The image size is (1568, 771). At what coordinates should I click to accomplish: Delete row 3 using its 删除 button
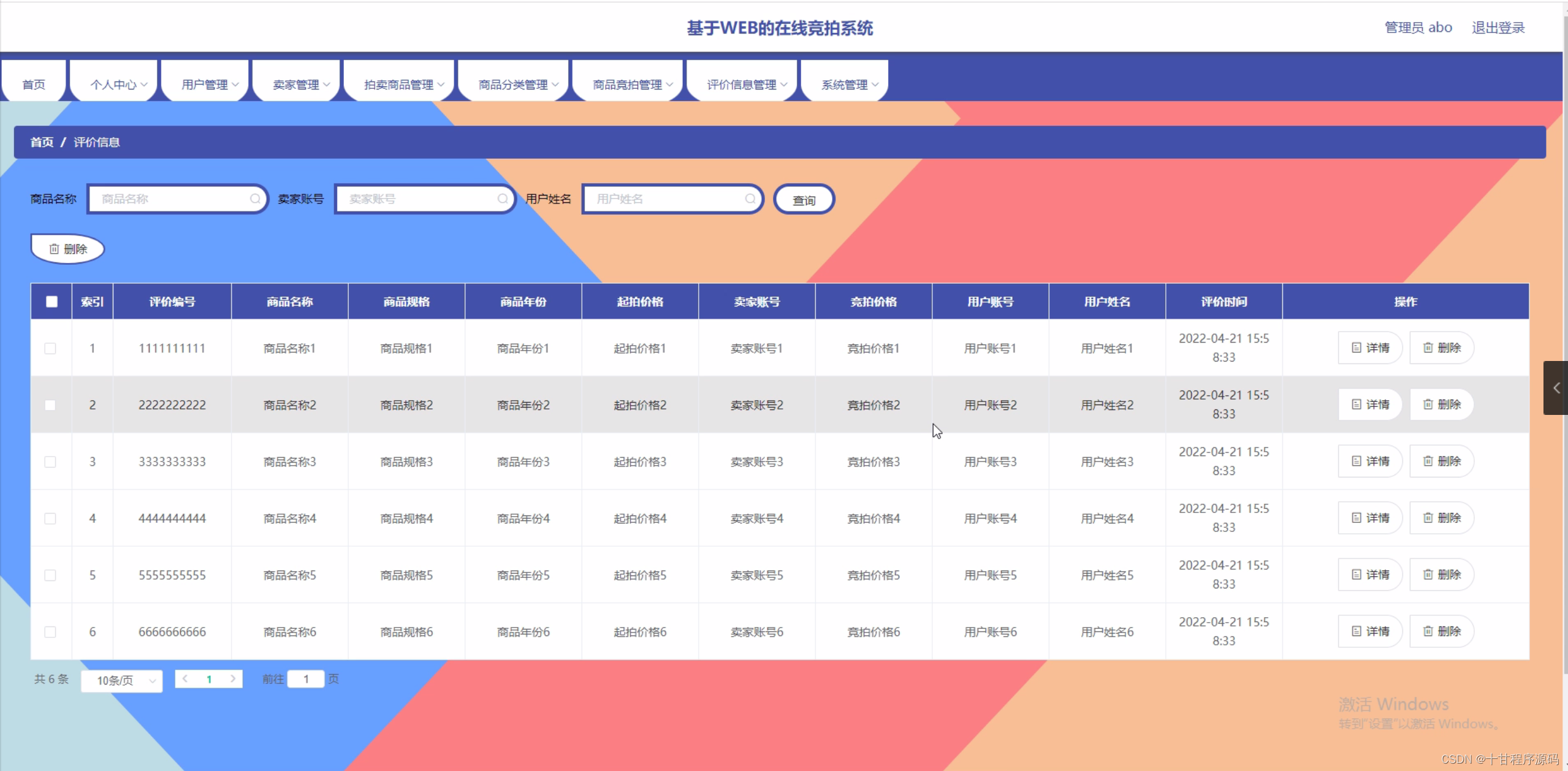coord(1441,461)
